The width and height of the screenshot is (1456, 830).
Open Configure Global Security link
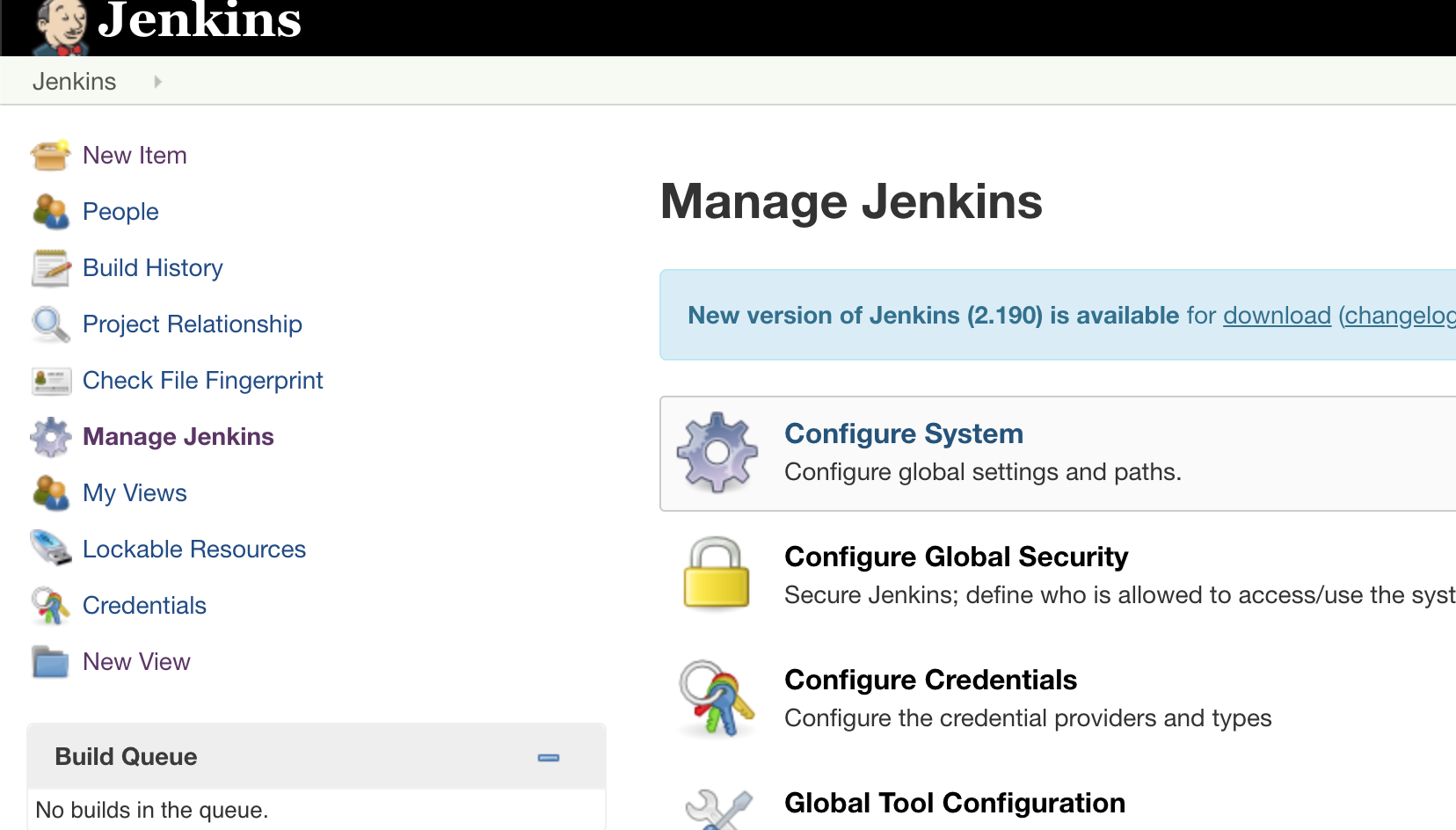(x=956, y=557)
